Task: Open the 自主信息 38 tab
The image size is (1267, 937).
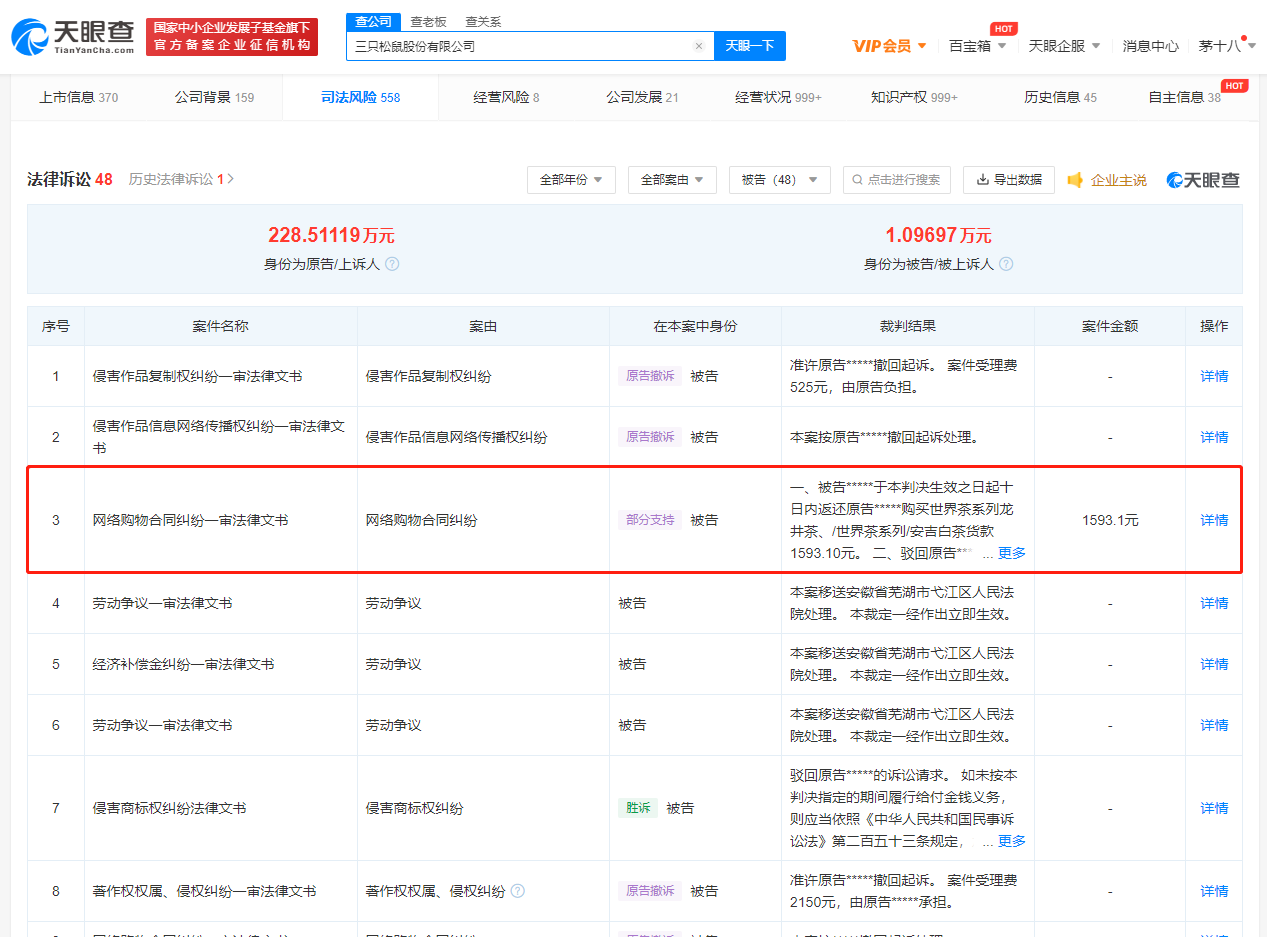Action: tap(1184, 97)
